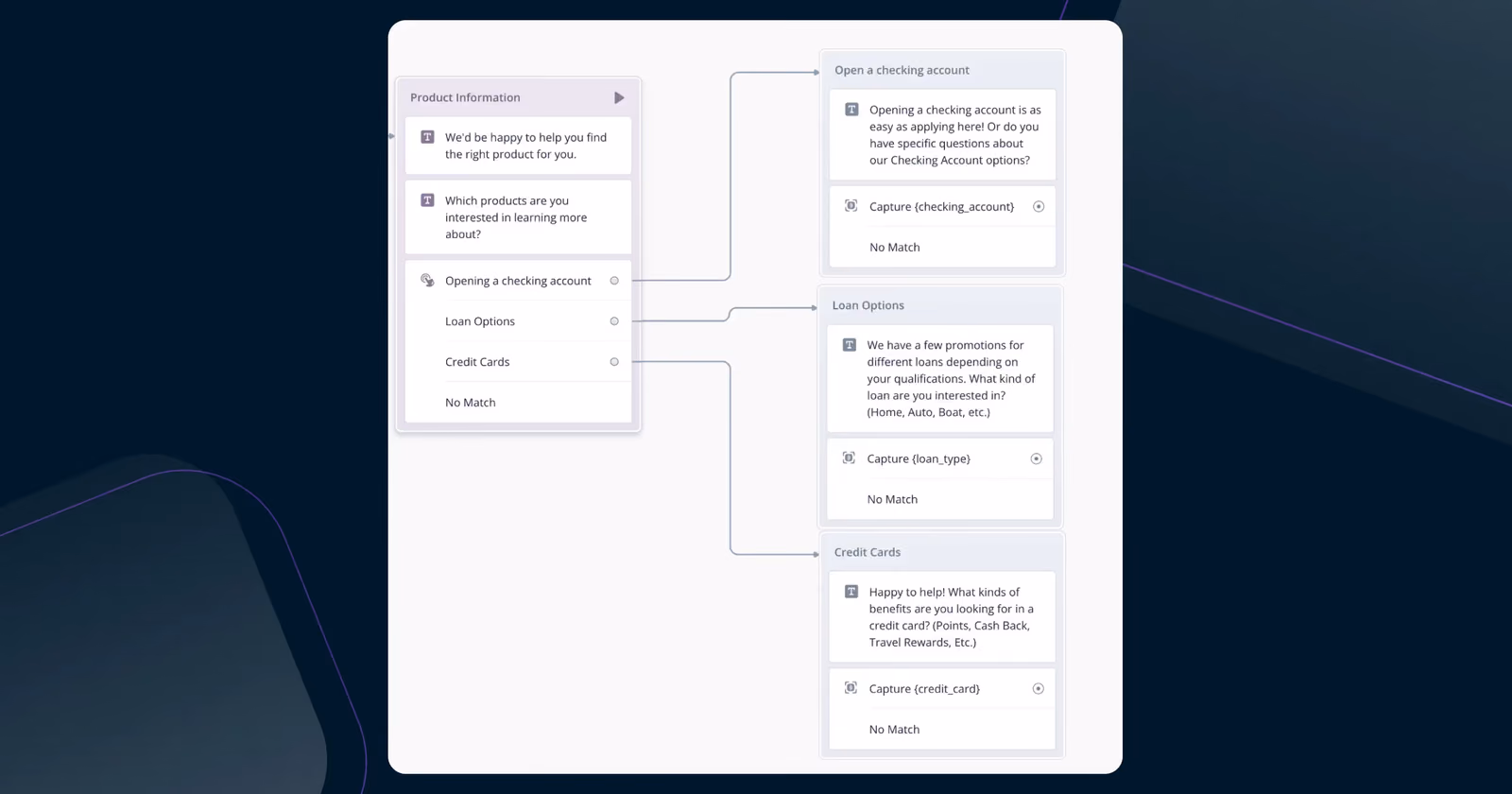Image resolution: width=1512 pixels, height=794 pixels.
Task: Click the capture icon beside {credit_card}
Action: (x=850, y=688)
